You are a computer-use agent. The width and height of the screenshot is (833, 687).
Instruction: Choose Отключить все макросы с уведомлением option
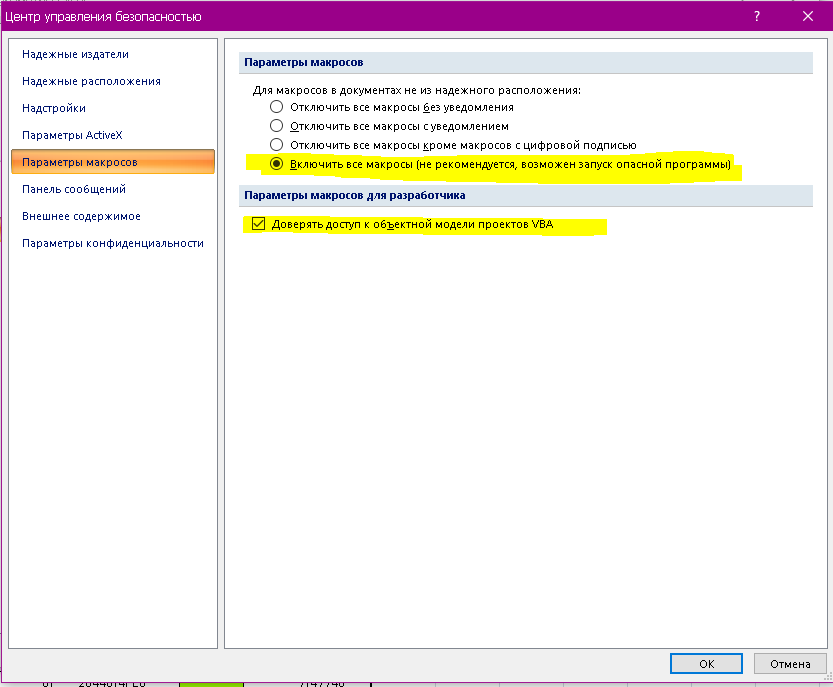(x=277, y=126)
